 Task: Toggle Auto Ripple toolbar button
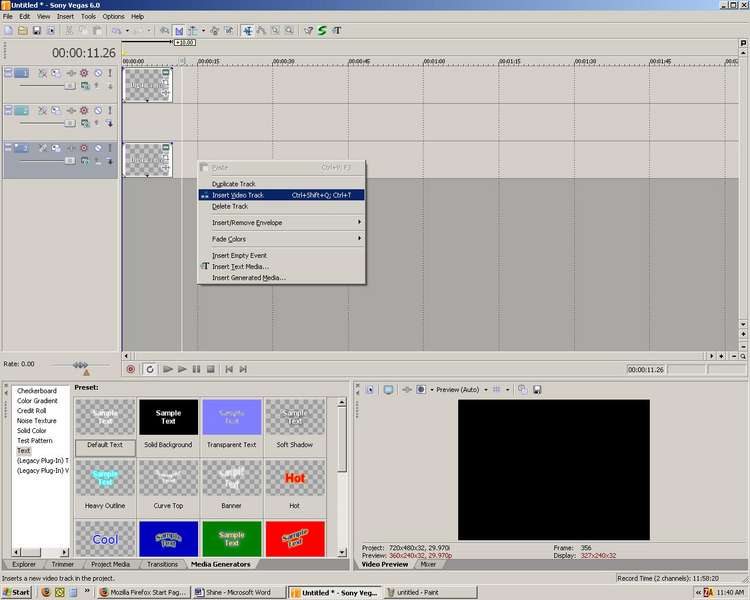[193, 31]
